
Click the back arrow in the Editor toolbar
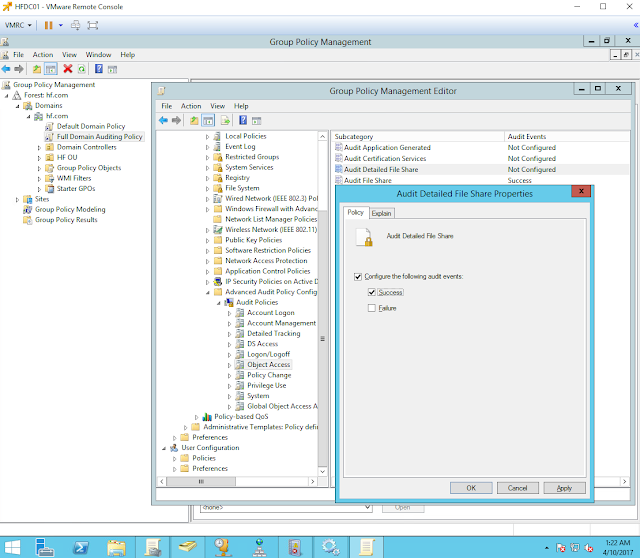pos(163,120)
